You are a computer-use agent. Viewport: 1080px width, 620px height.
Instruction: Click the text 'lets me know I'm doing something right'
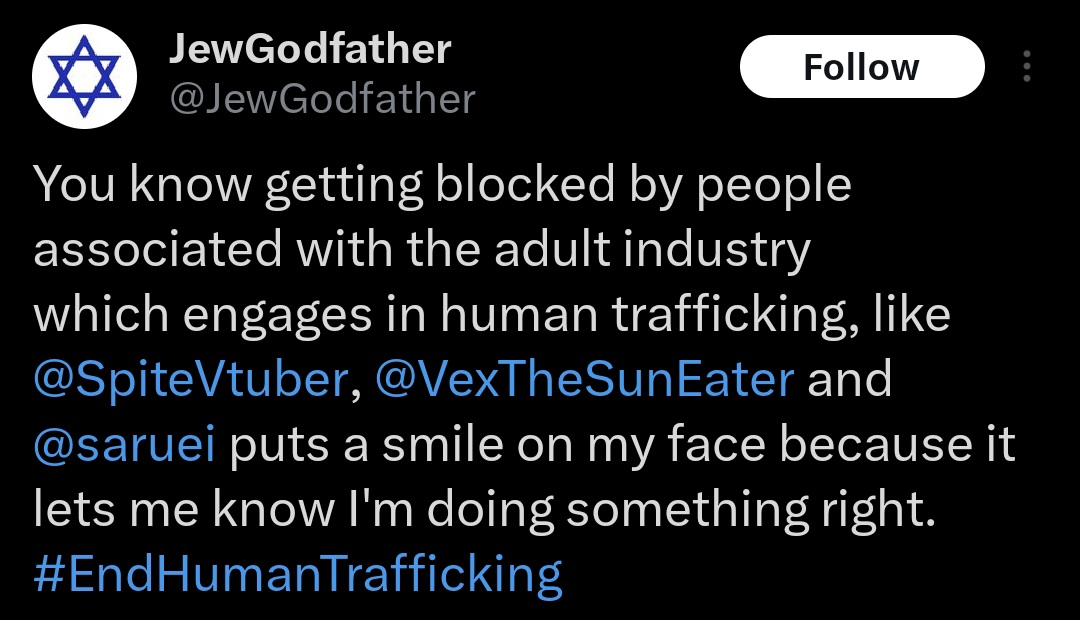pyautogui.click(x=484, y=510)
